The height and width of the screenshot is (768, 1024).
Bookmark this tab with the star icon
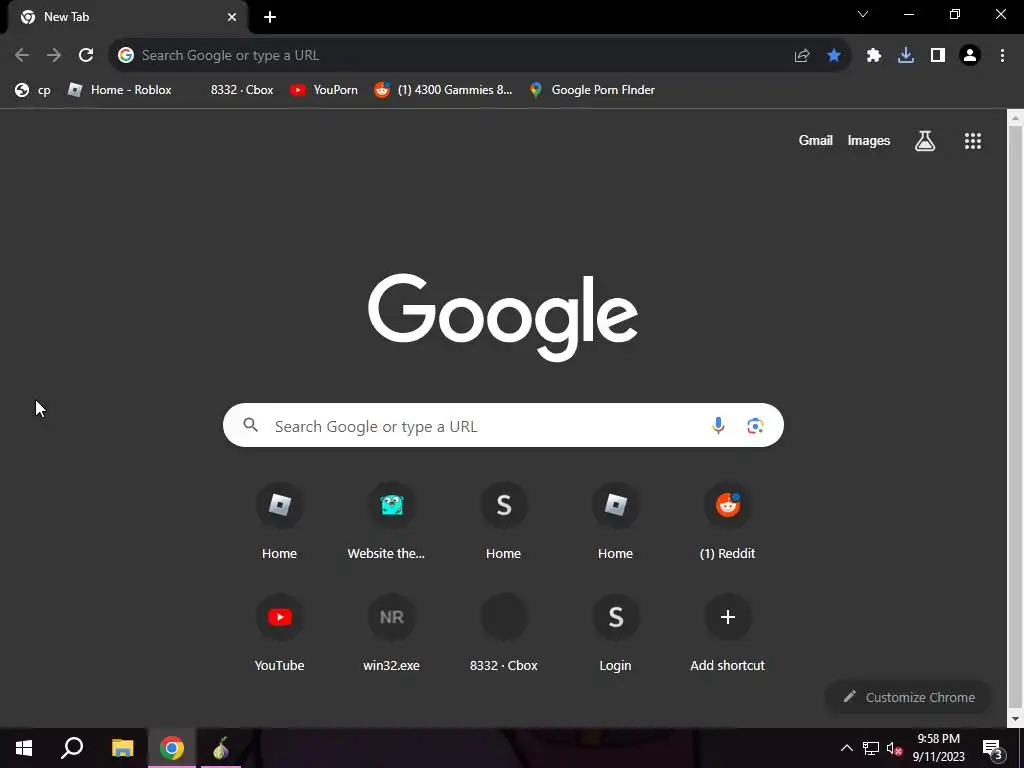[x=834, y=56]
